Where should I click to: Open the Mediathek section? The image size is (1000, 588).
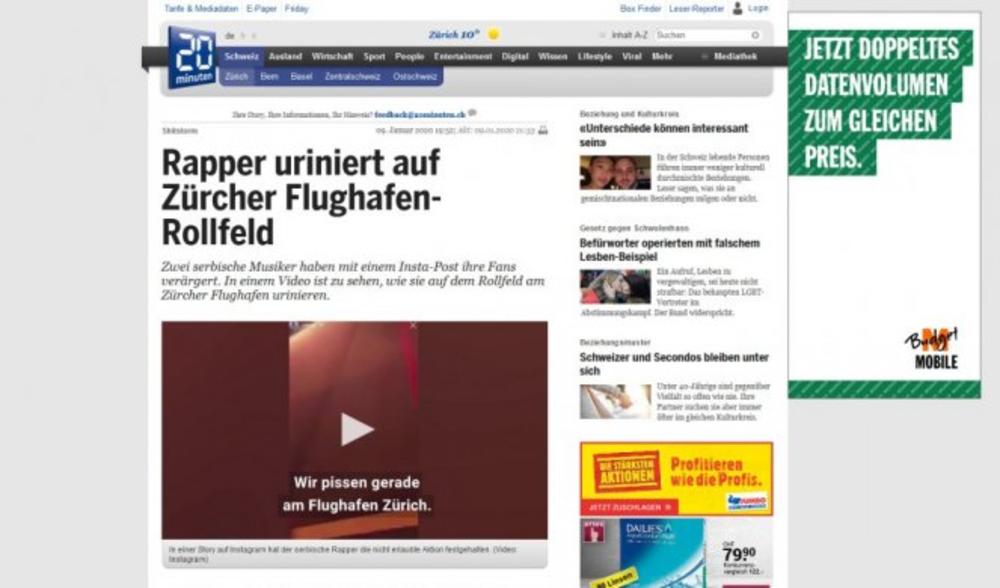[735, 56]
